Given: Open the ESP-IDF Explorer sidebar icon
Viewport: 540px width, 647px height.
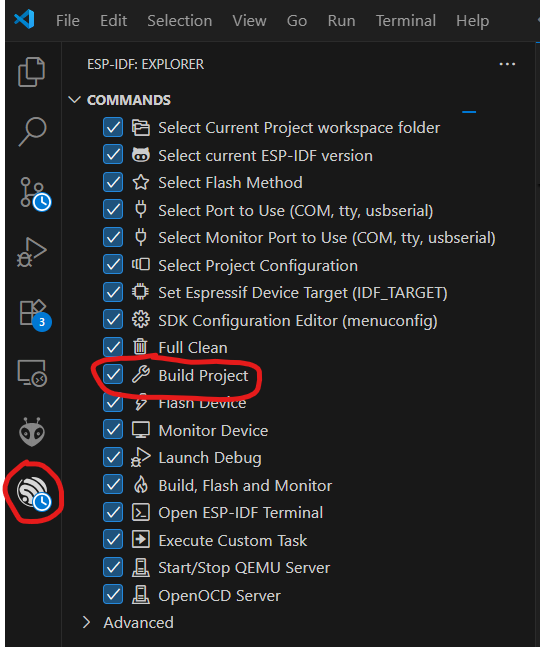Looking at the screenshot, I should pyautogui.click(x=33, y=492).
